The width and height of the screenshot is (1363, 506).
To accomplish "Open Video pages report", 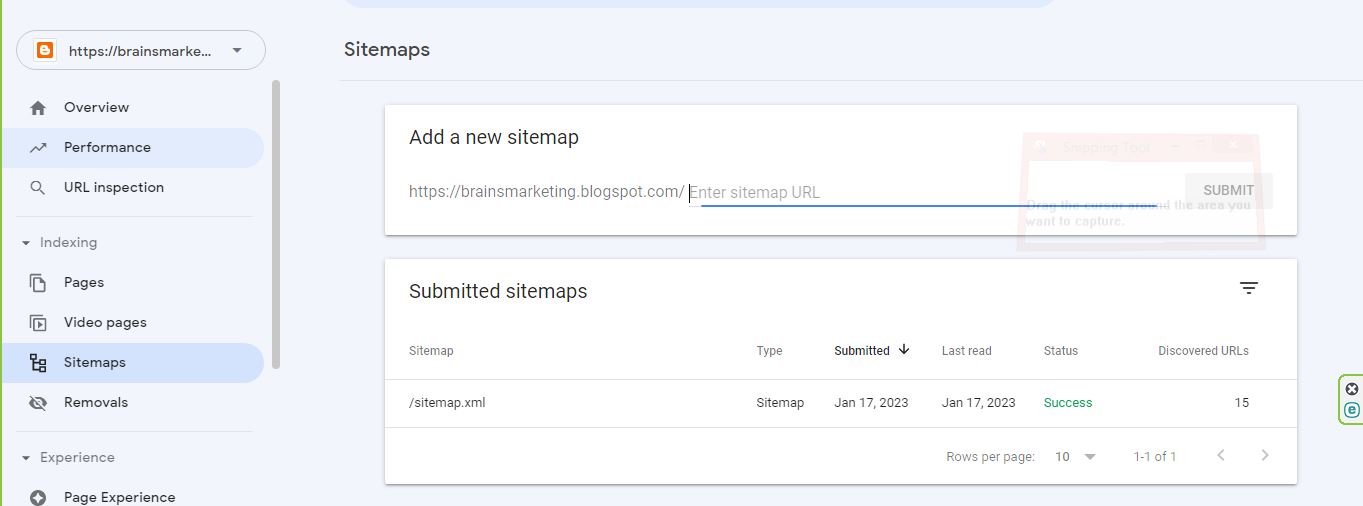I will coord(132,322).
